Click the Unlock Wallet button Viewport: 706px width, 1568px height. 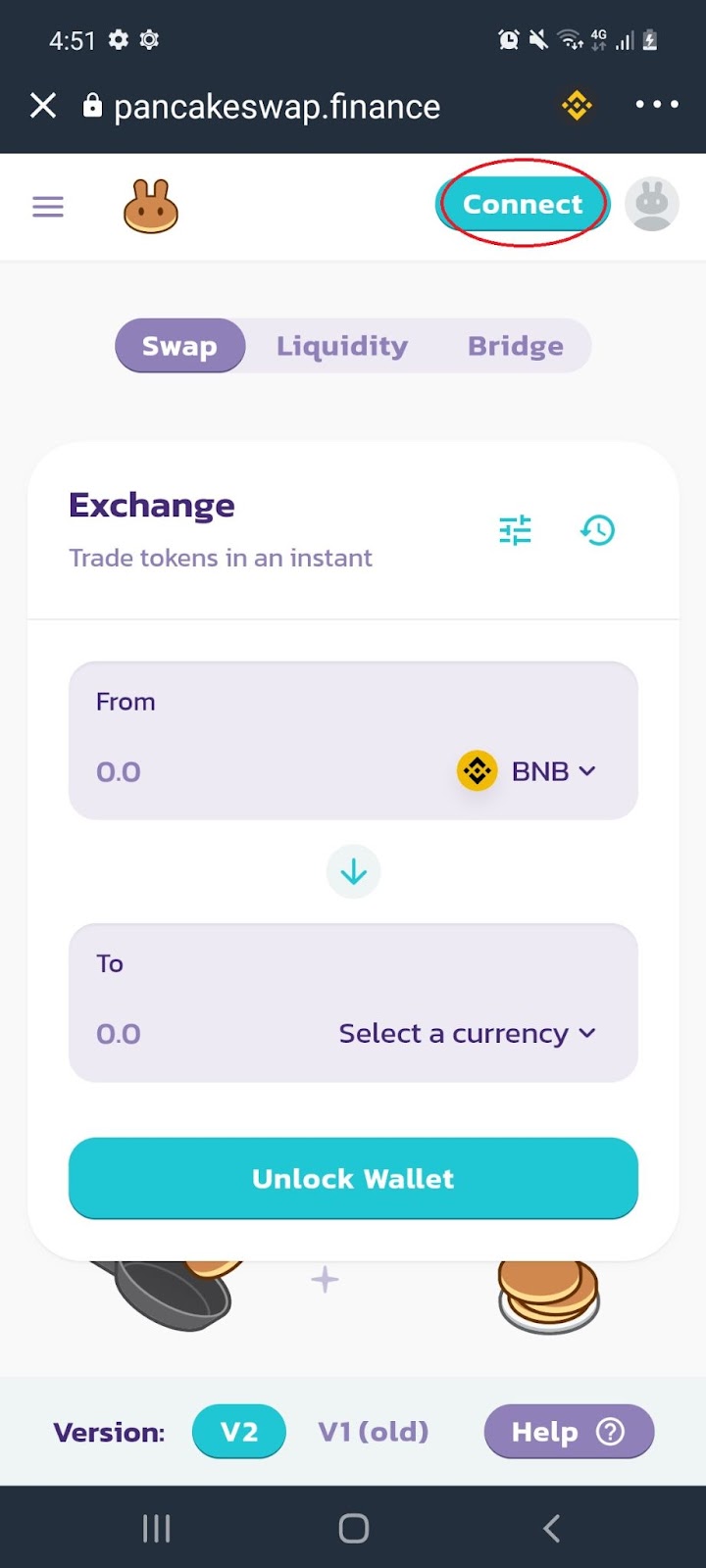click(353, 1178)
